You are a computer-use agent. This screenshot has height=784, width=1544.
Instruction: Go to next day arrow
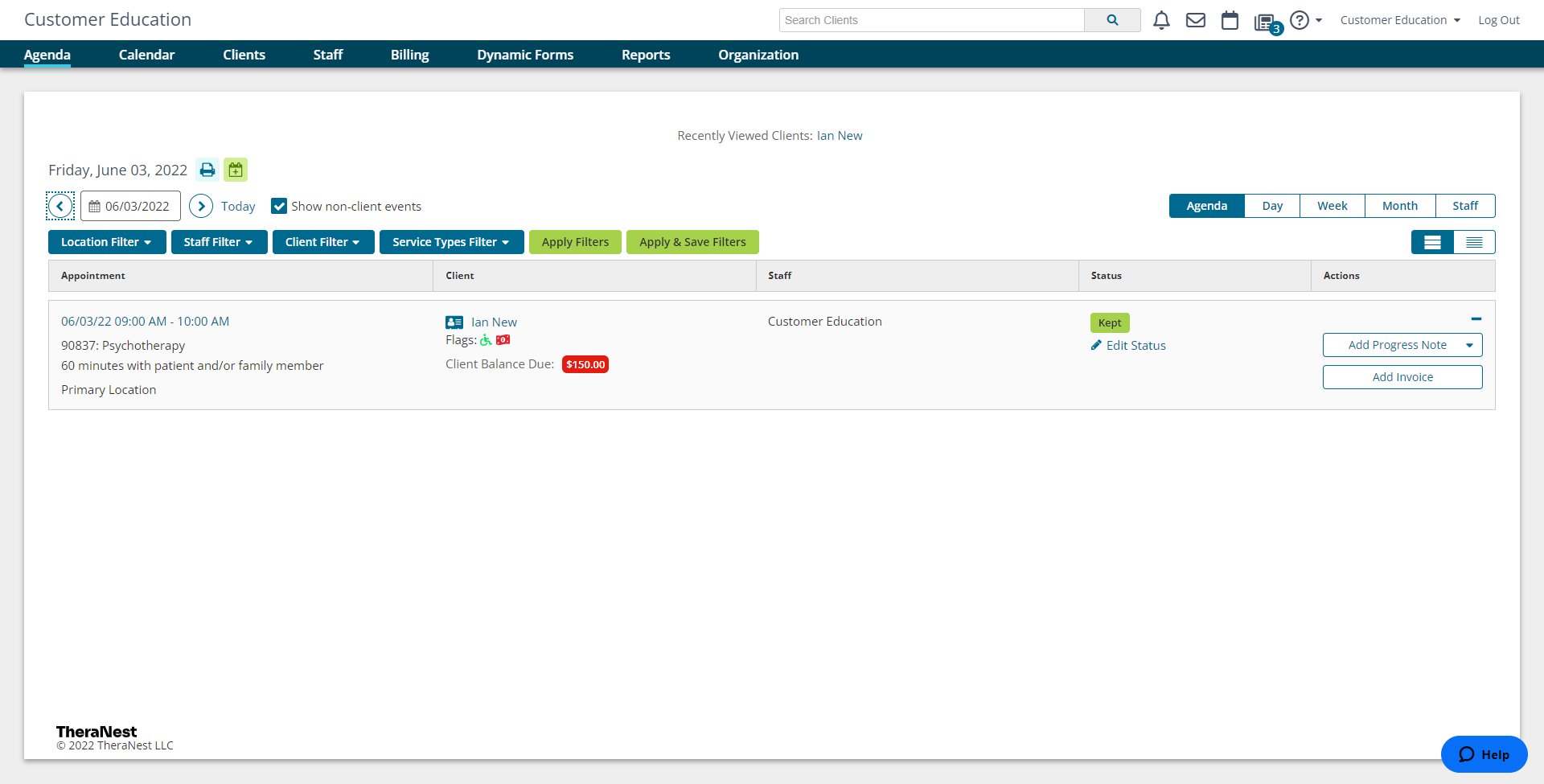pos(201,206)
